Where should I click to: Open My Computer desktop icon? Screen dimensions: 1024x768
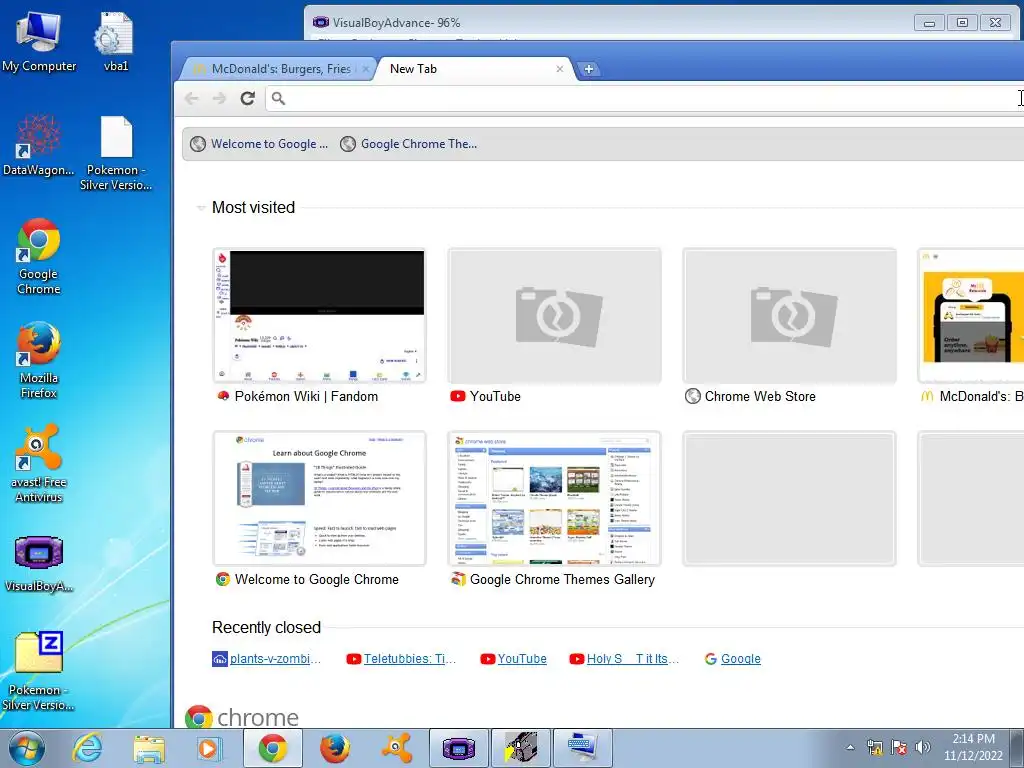(39, 40)
